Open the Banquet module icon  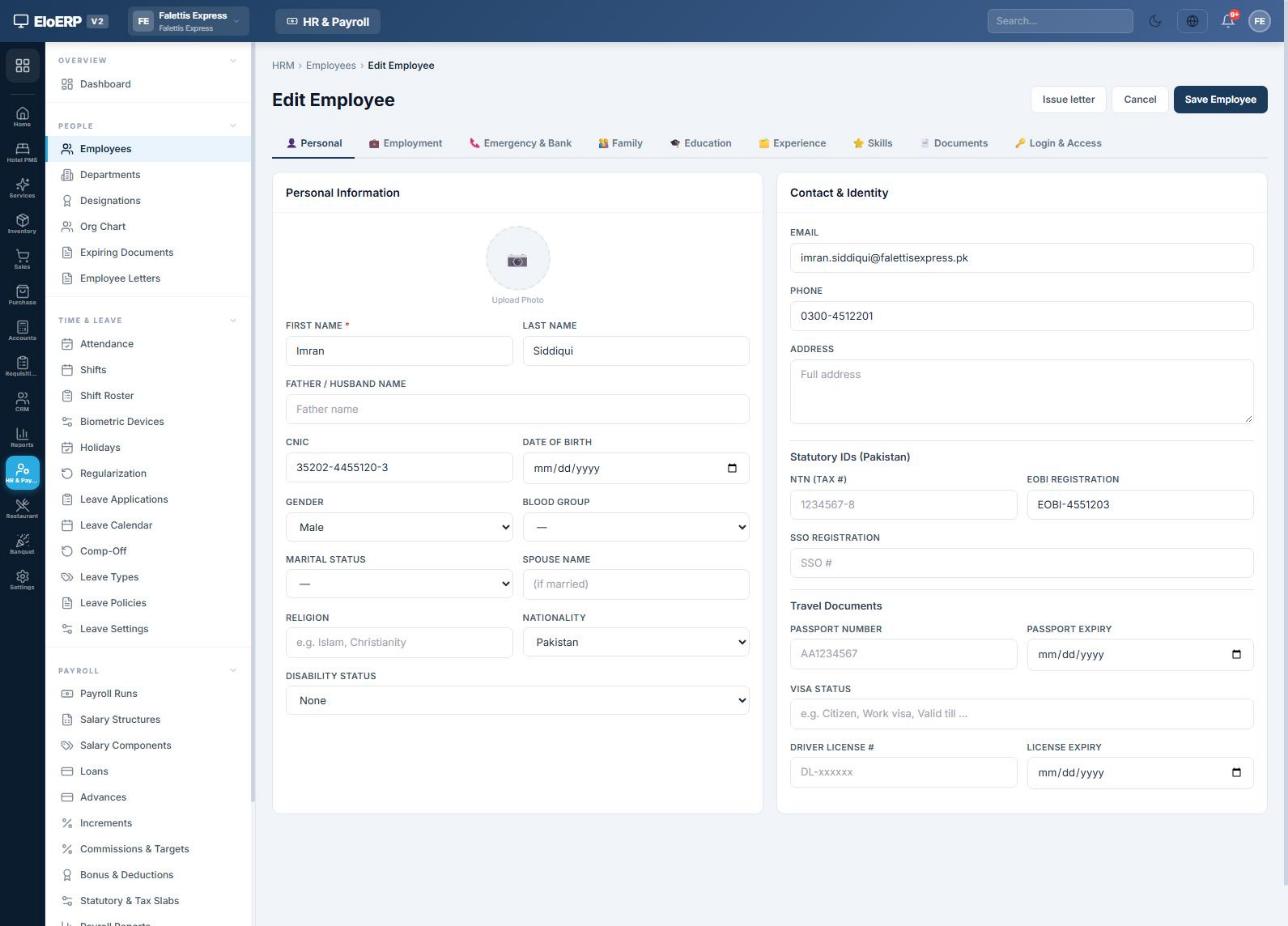coord(22,545)
